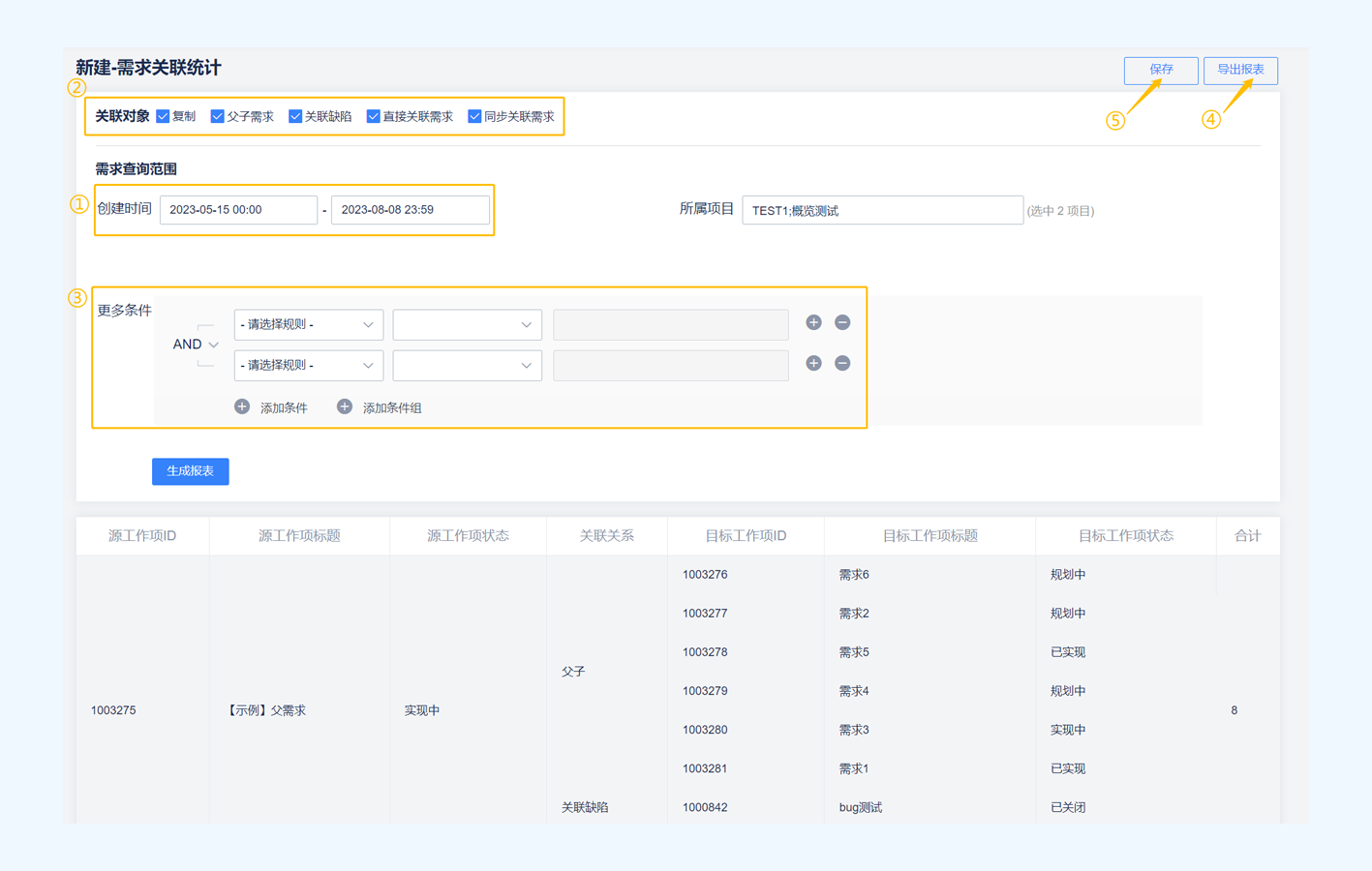Click the 导出报表 button
Screen dimensions: 1372x871
tap(1240, 70)
